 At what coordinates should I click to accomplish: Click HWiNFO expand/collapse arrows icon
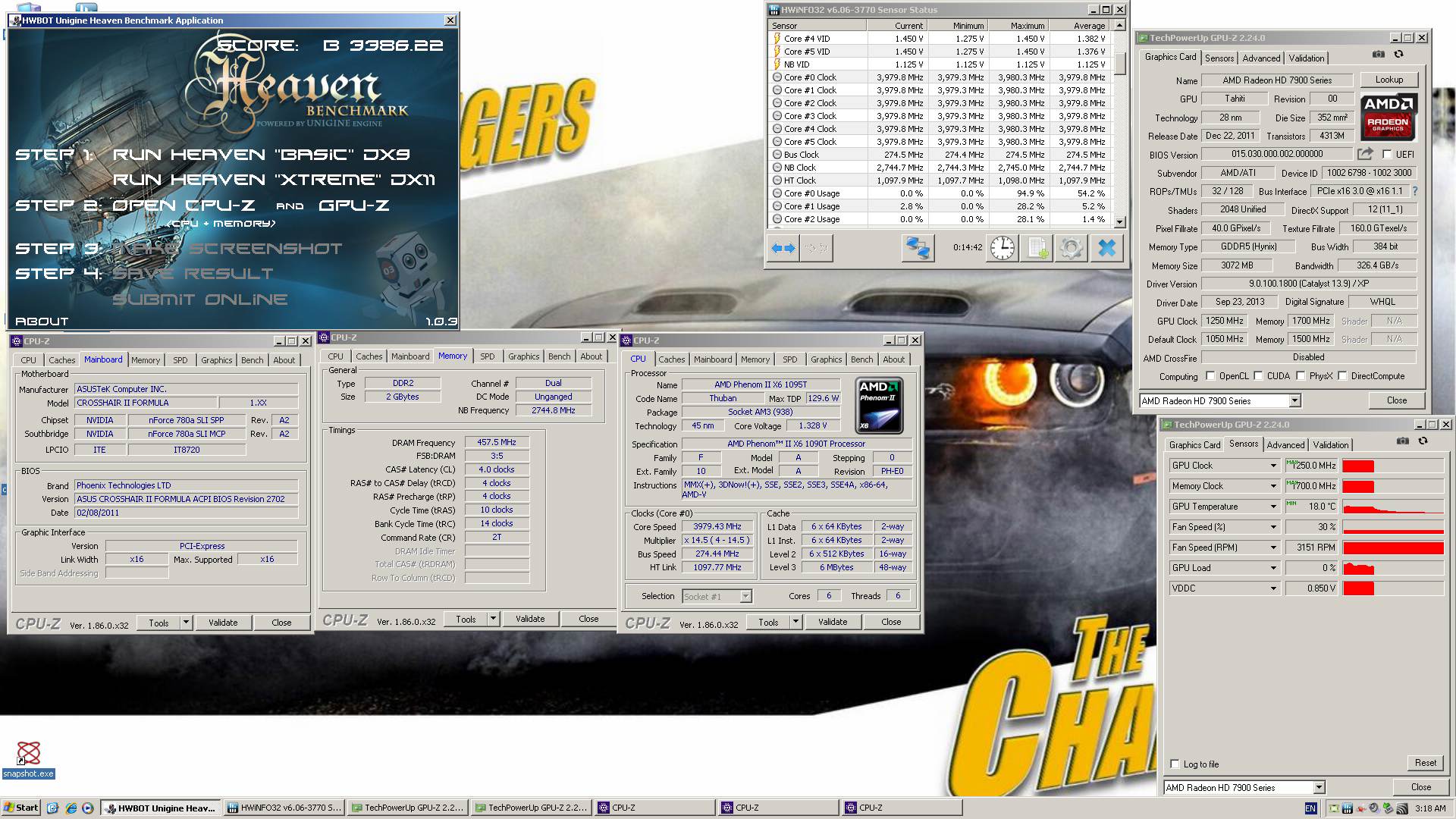click(783, 248)
